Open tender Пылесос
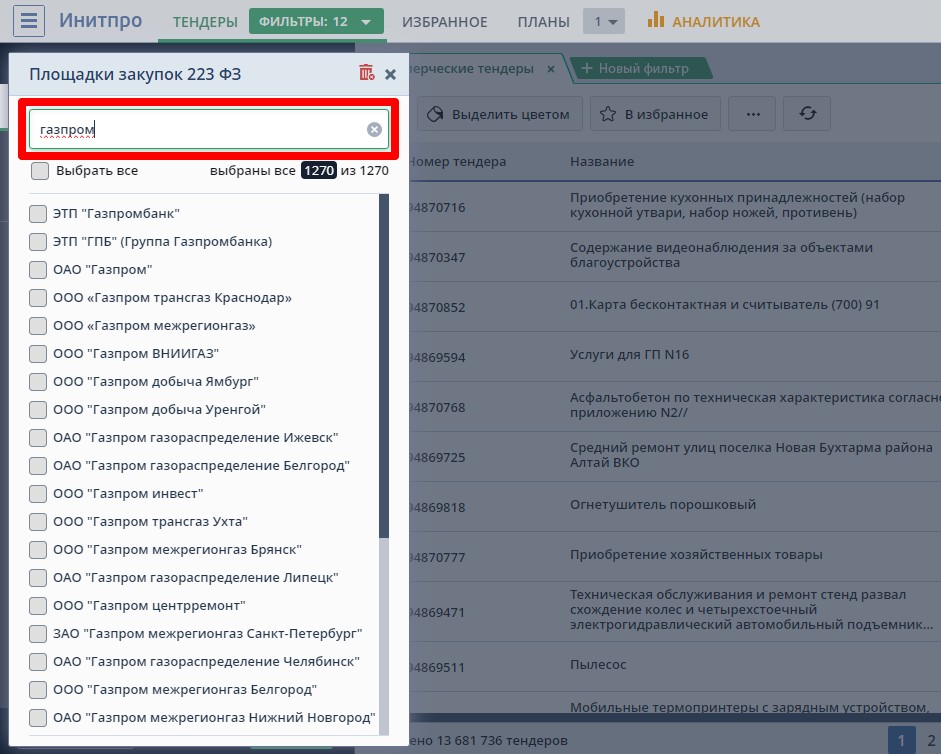The image size is (941, 754). 598,665
